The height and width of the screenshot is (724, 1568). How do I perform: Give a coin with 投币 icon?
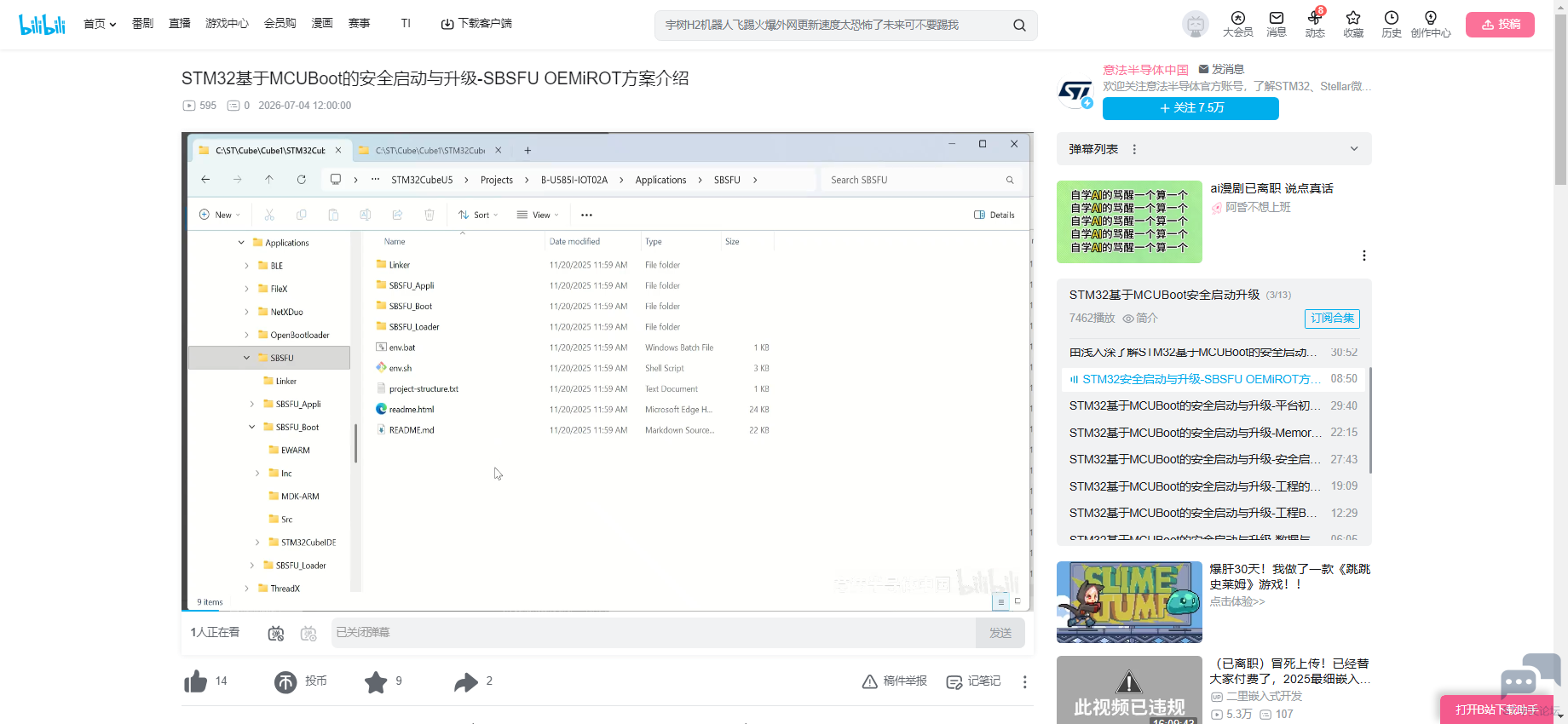pyautogui.click(x=285, y=681)
